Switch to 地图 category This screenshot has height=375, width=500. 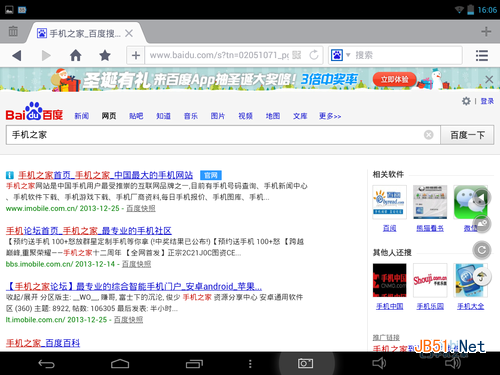coord(273,116)
